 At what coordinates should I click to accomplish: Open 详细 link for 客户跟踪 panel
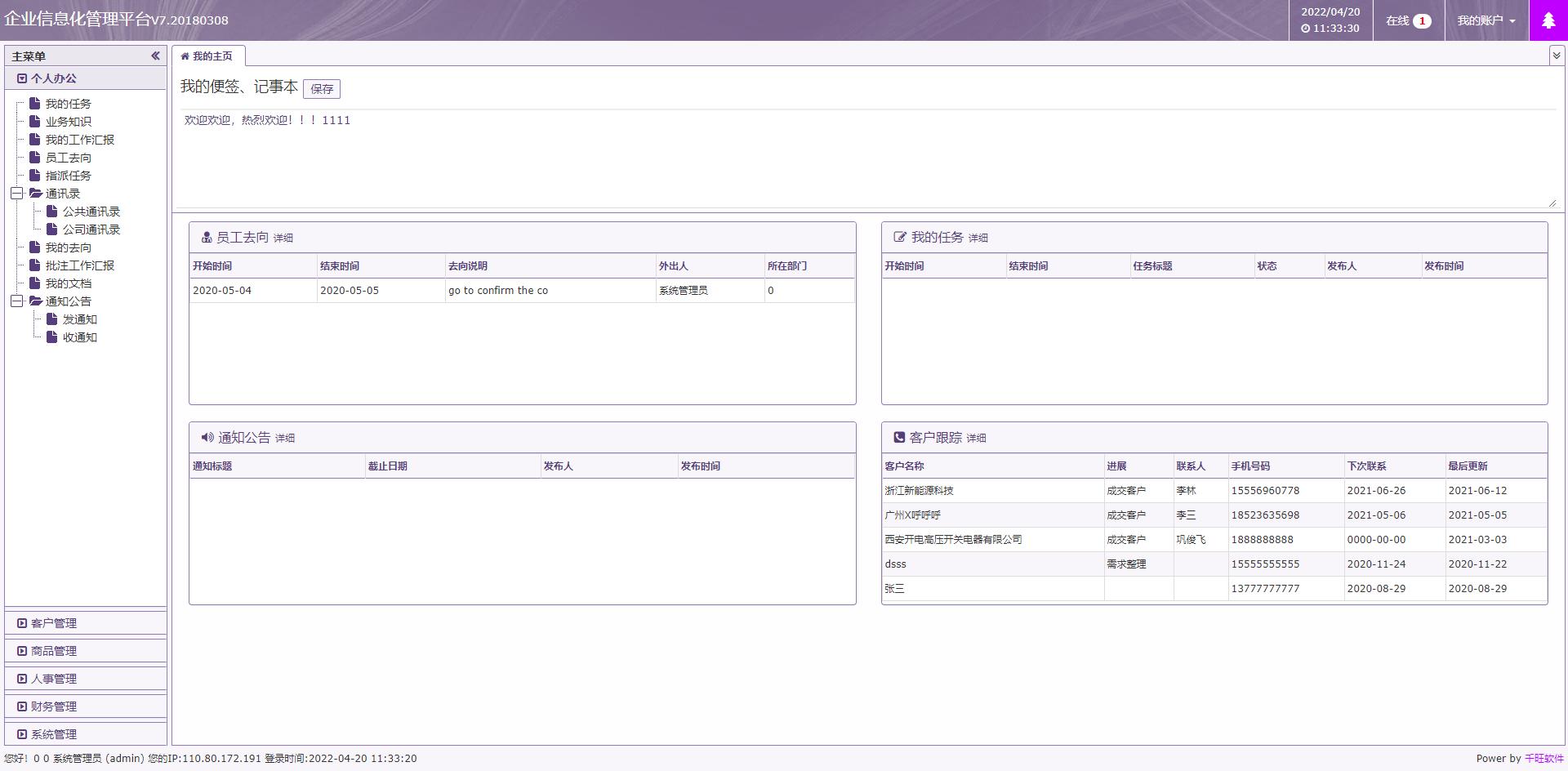click(x=977, y=438)
